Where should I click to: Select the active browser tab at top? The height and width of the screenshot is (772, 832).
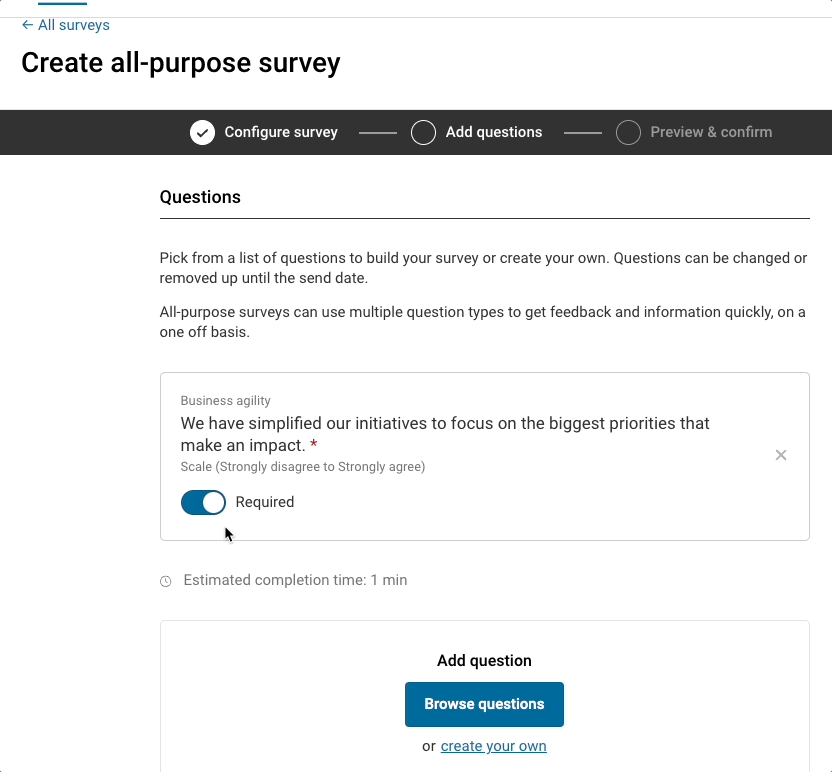pyautogui.click(x=64, y=5)
